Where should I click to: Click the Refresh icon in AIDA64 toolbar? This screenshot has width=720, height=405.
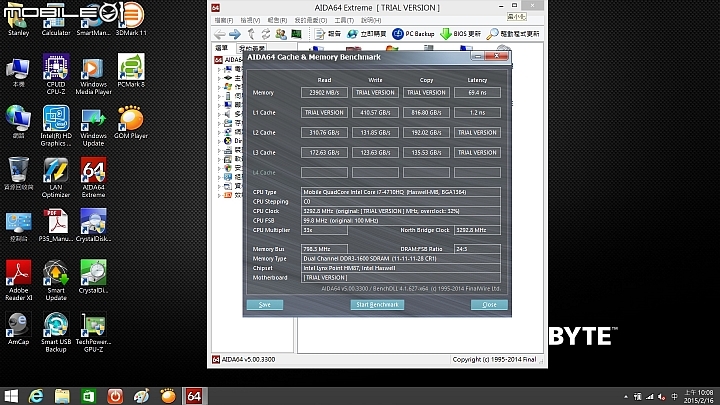(x=266, y=34)
